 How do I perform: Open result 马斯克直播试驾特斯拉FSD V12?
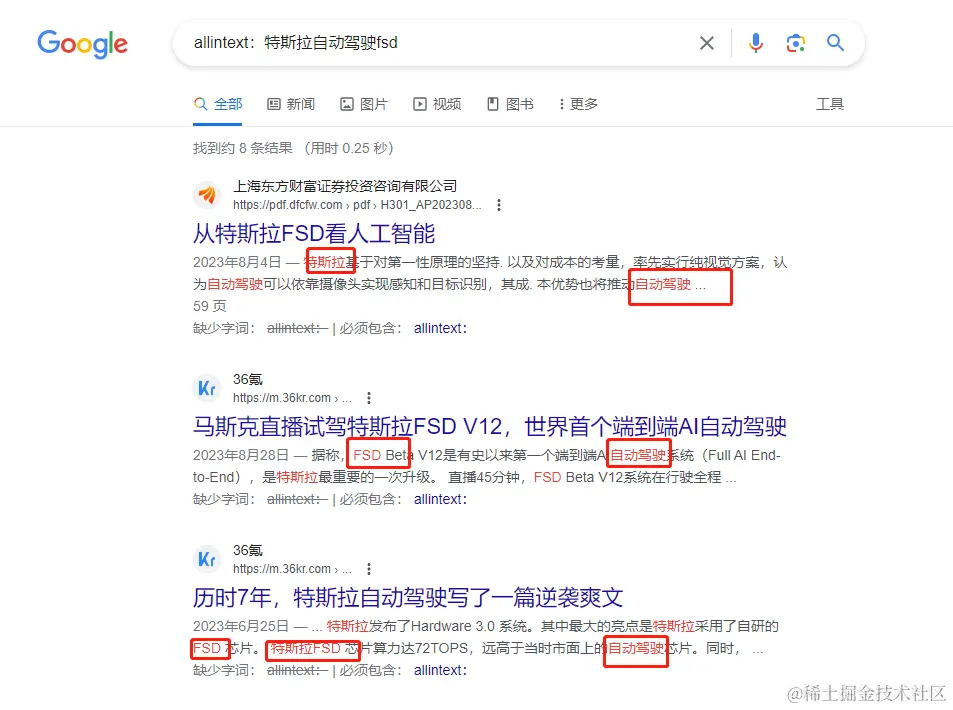[490, 426]
